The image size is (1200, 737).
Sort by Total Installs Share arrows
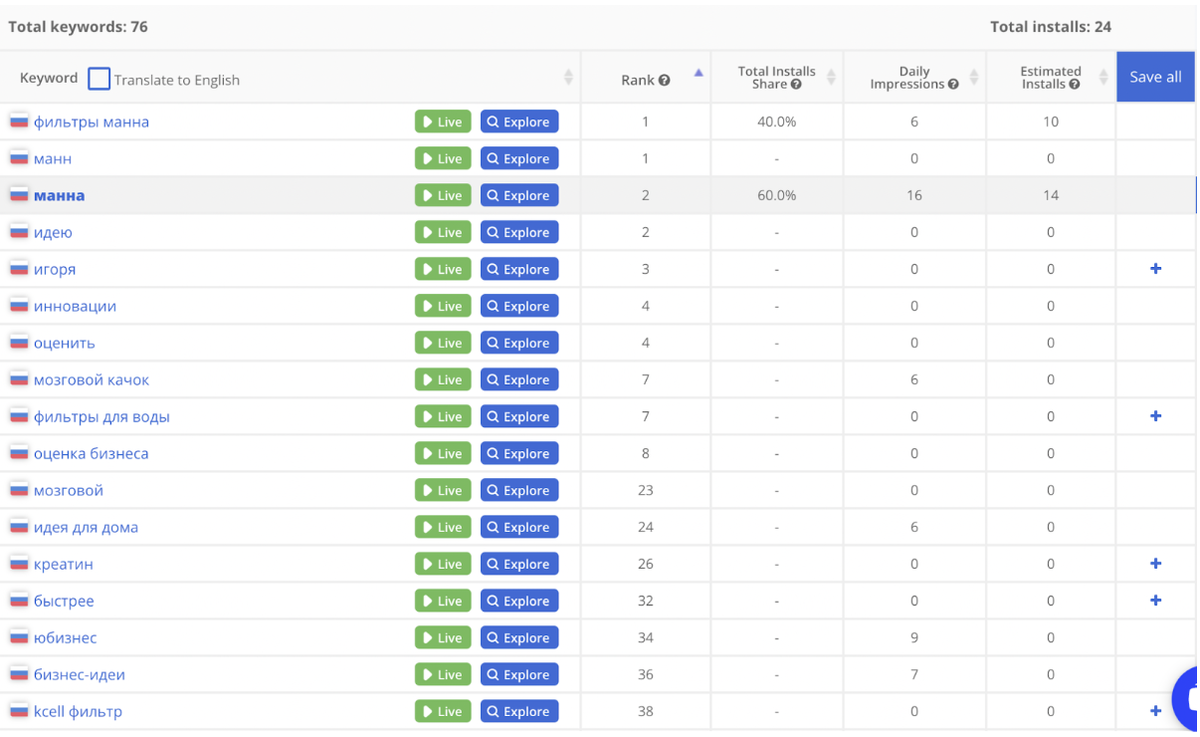[831, 77]
